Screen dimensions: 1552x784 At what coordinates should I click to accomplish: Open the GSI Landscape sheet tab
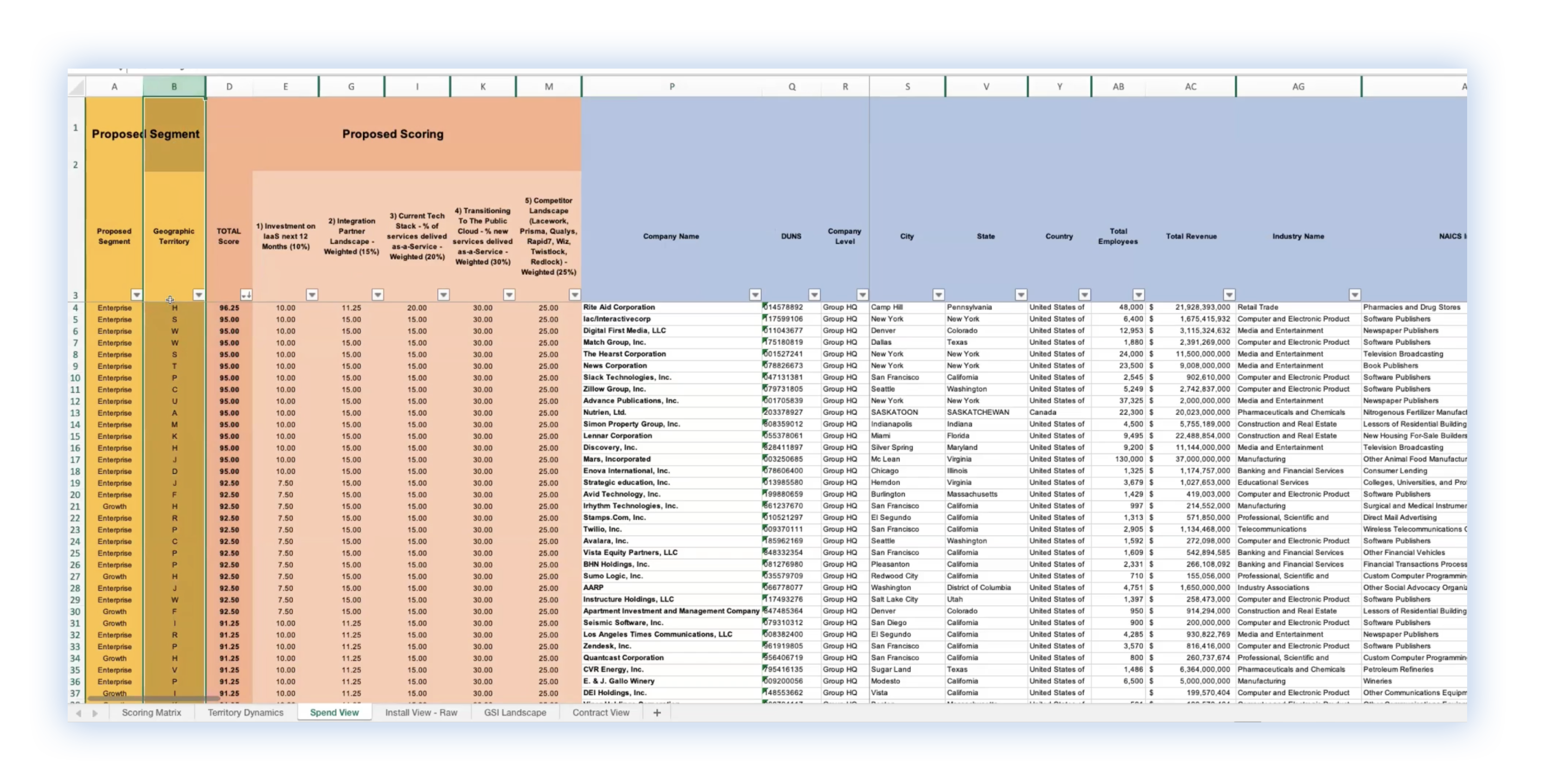[x=515, y=713]
